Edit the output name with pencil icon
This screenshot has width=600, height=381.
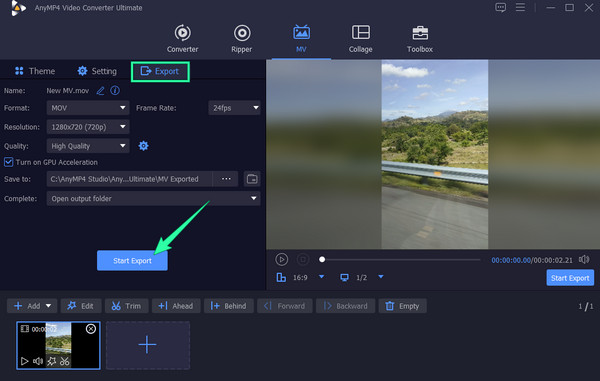coord(100,91)
